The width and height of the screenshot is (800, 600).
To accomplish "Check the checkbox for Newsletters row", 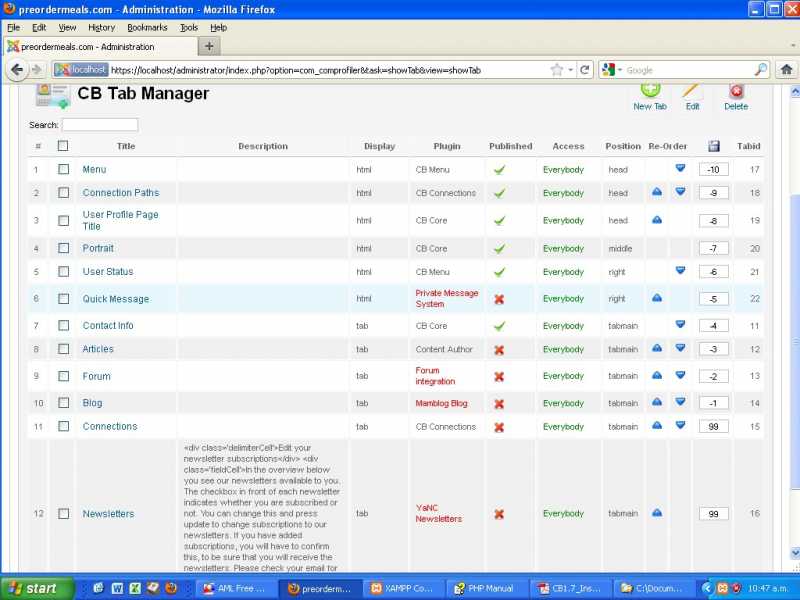I will [63, 513].
